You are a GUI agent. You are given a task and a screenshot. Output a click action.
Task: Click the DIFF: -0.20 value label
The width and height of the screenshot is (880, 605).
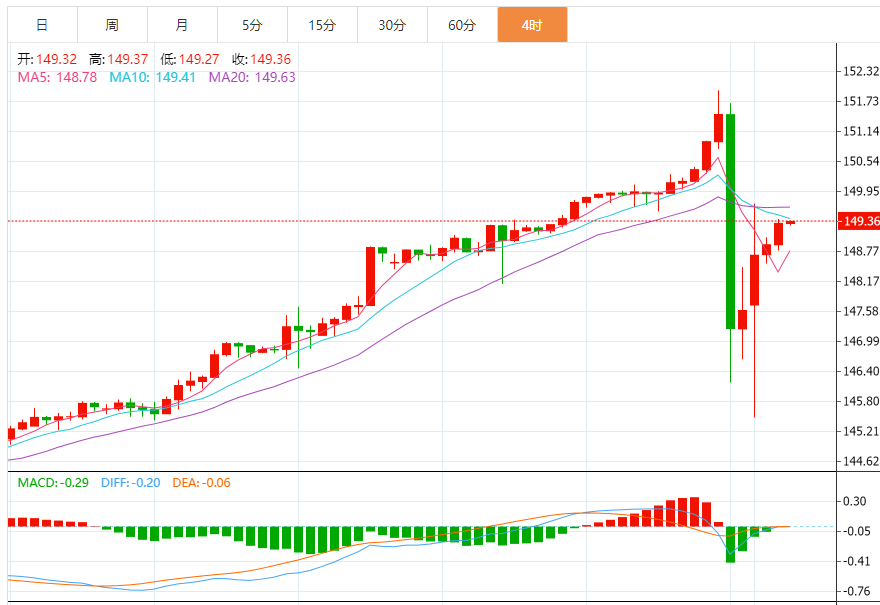pos(131,483)
